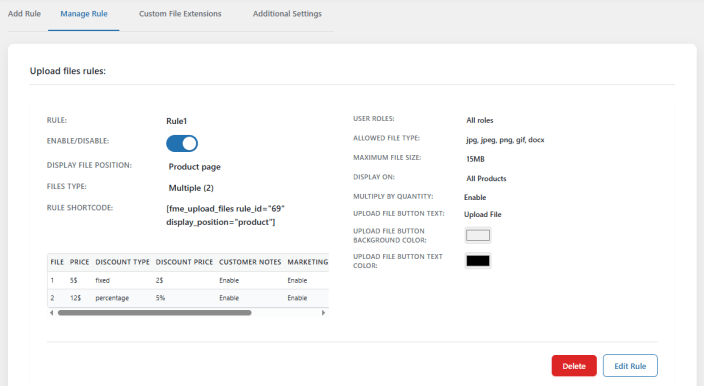Viewport: 704px width, 386px height.
Task: Click the Edit Rule button
Action: [x=630, y=366]
